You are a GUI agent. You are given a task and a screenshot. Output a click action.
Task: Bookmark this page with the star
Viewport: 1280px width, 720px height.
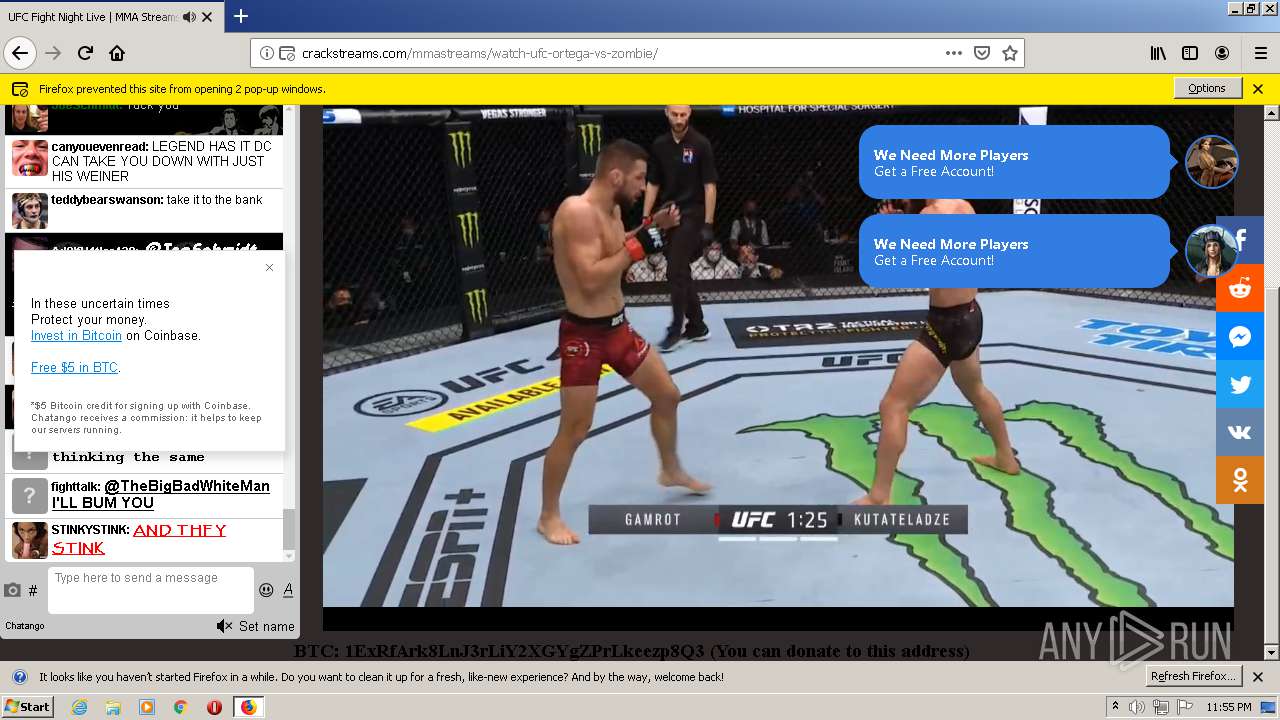click(1010, 53)
